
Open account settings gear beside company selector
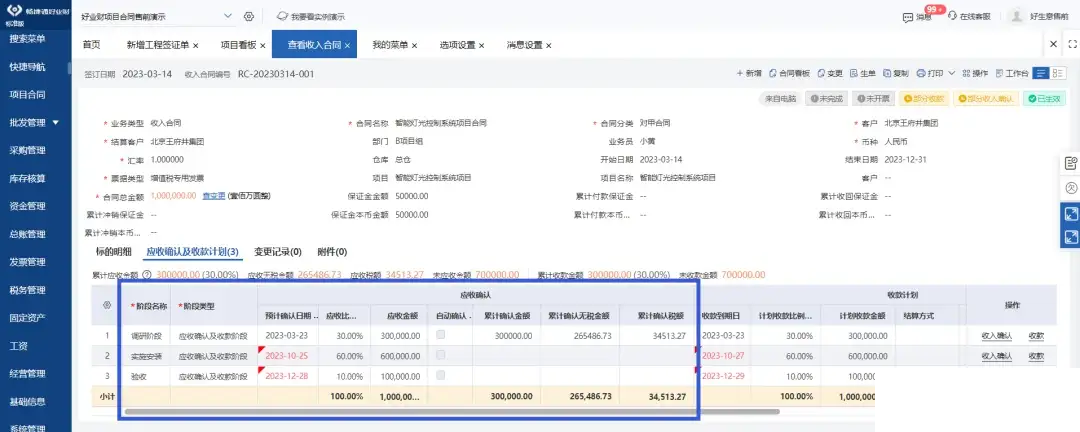pyautogui.click(x=249, y=16)
